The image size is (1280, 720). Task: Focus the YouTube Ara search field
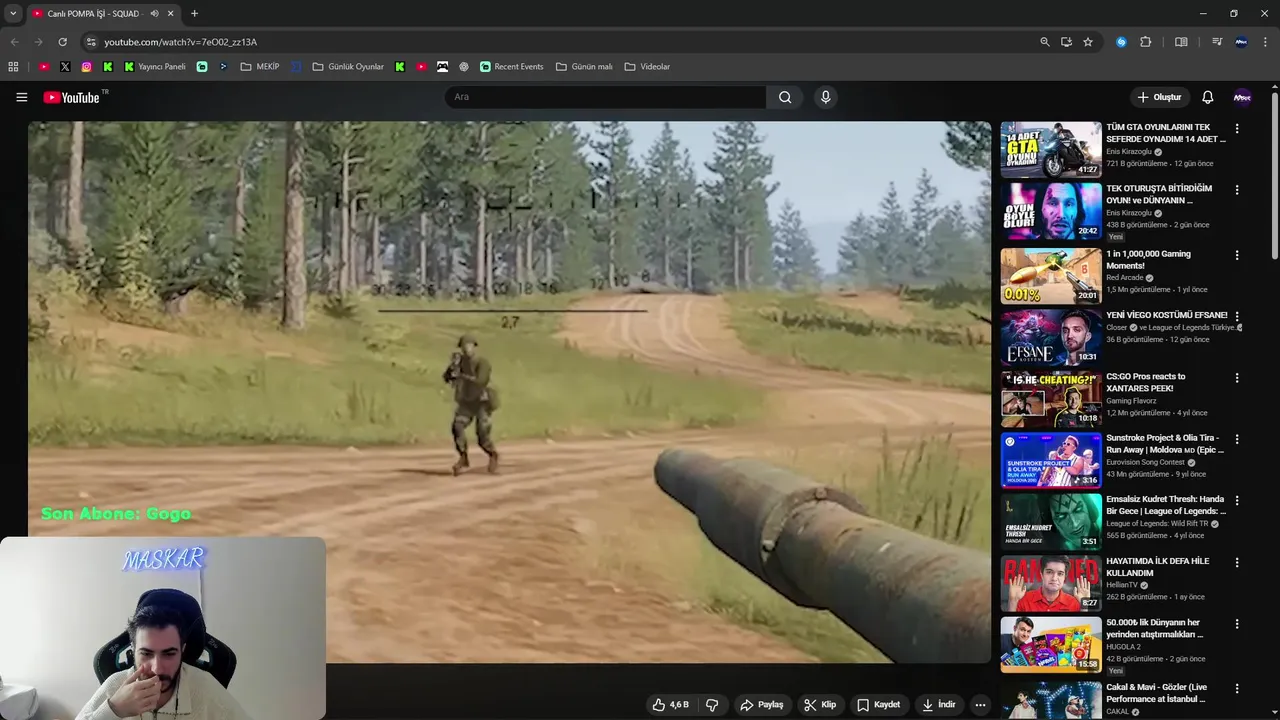point(605,97)
